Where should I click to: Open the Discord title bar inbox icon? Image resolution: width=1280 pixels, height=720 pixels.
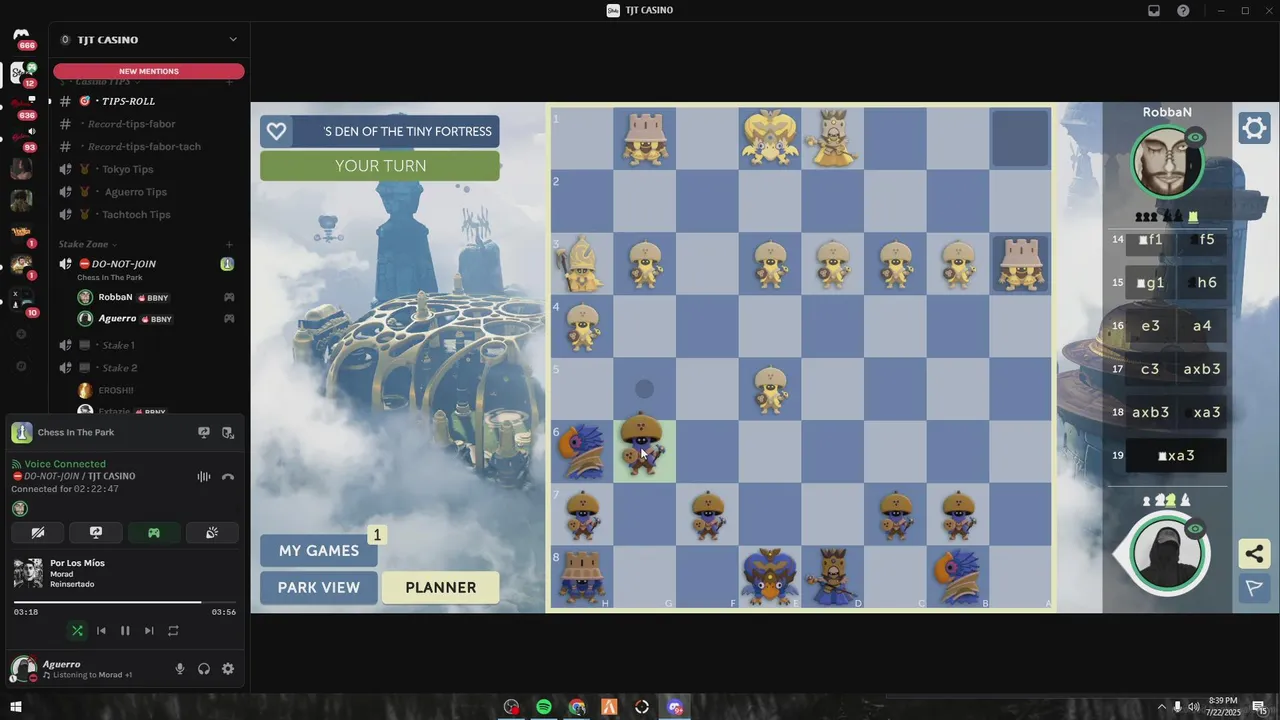point(1154,10)
